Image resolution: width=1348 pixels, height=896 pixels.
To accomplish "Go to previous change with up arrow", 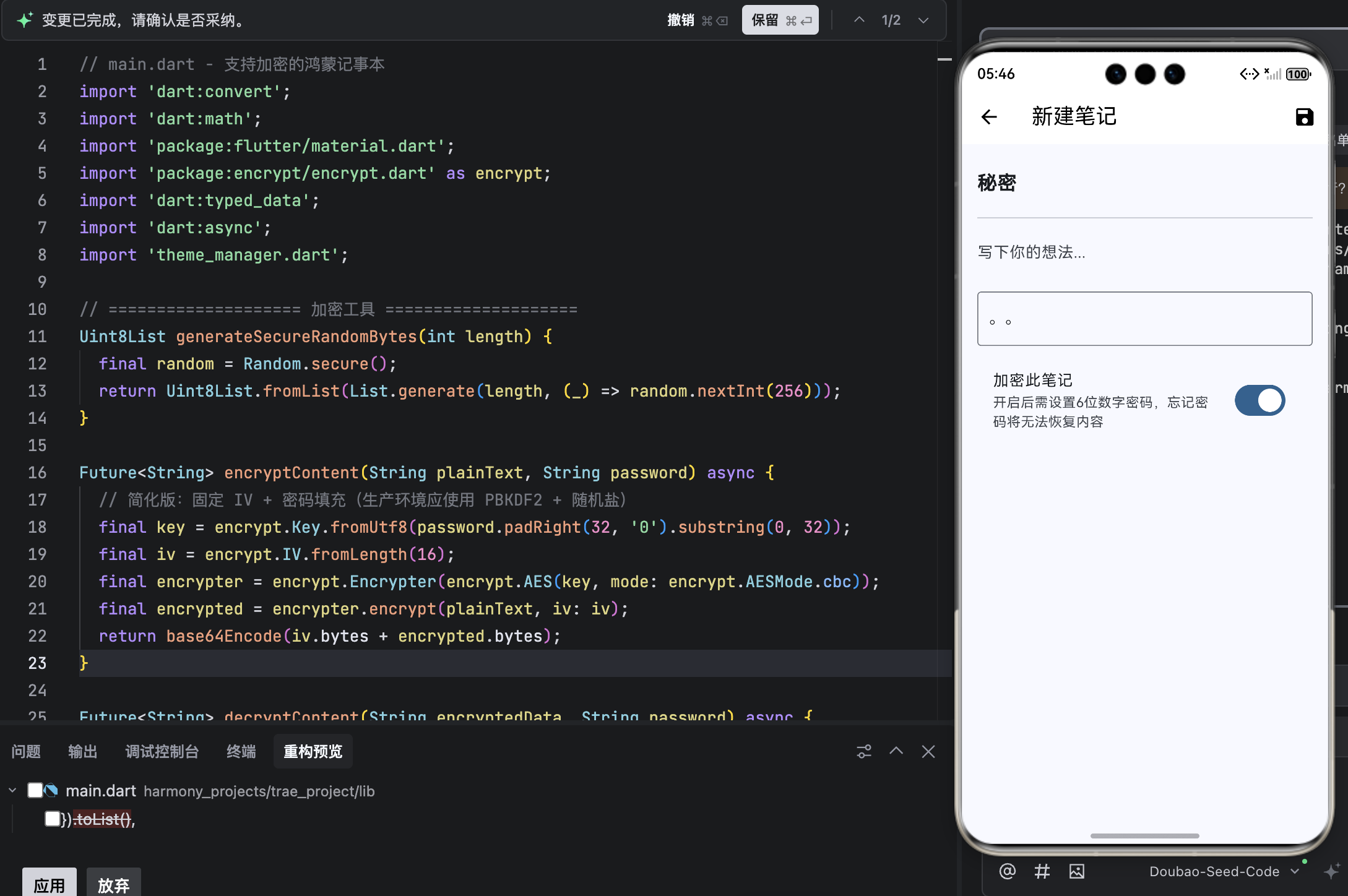I will (x=859, y=20).
